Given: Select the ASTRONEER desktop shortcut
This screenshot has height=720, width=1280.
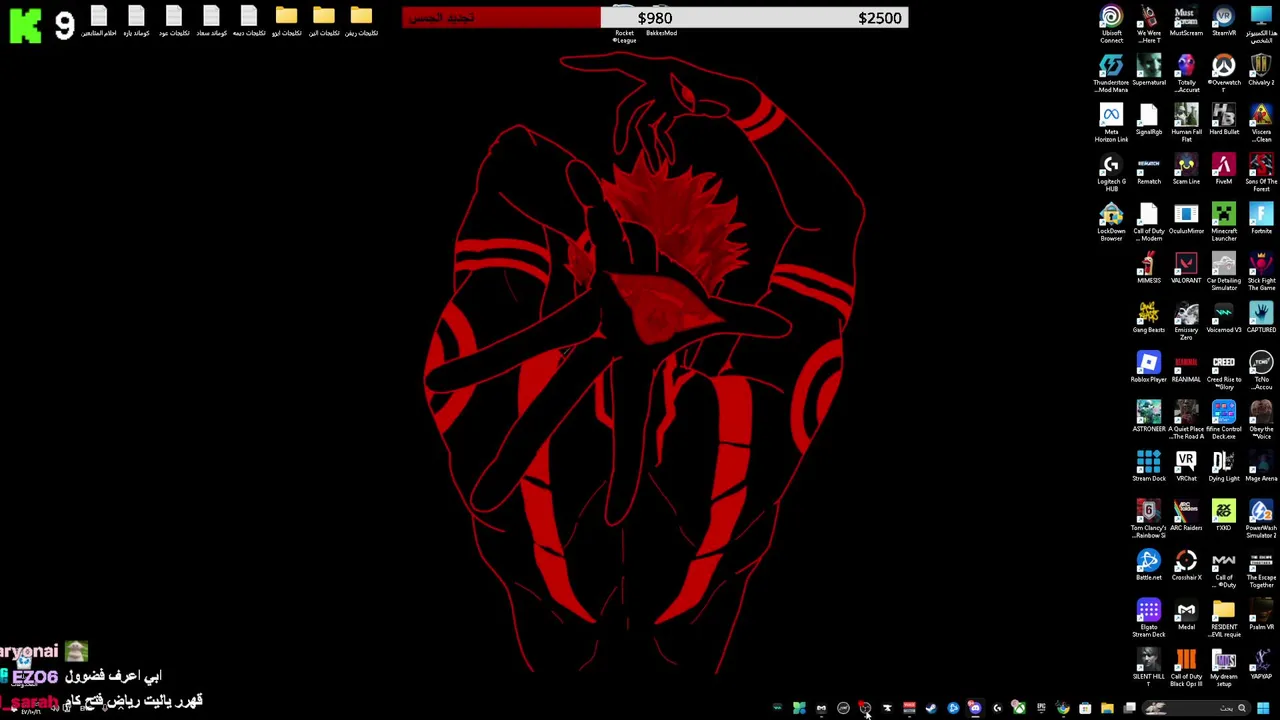Looking at the screenshot, I should (1149, 418).
